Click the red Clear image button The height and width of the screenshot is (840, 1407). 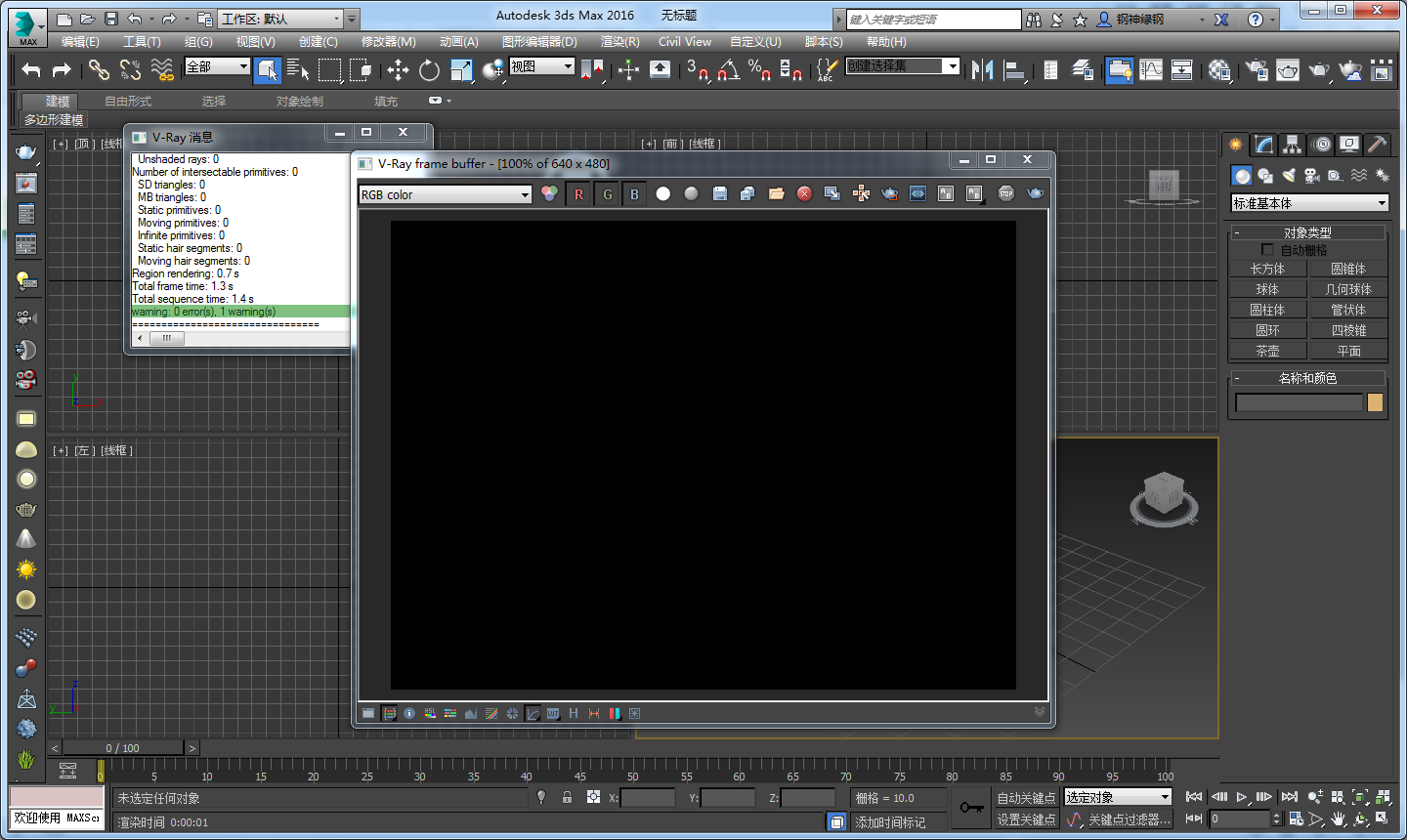point(804,194)
